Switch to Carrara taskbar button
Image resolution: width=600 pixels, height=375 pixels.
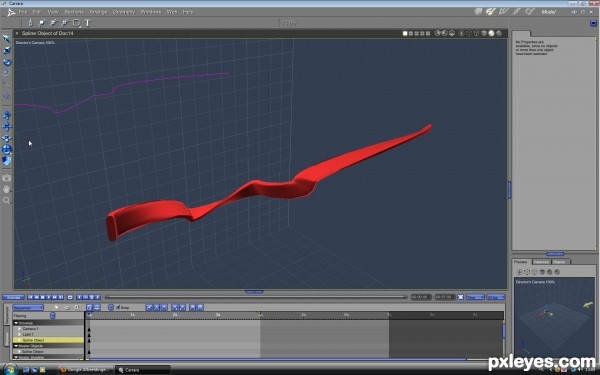[x=142, y=370]
